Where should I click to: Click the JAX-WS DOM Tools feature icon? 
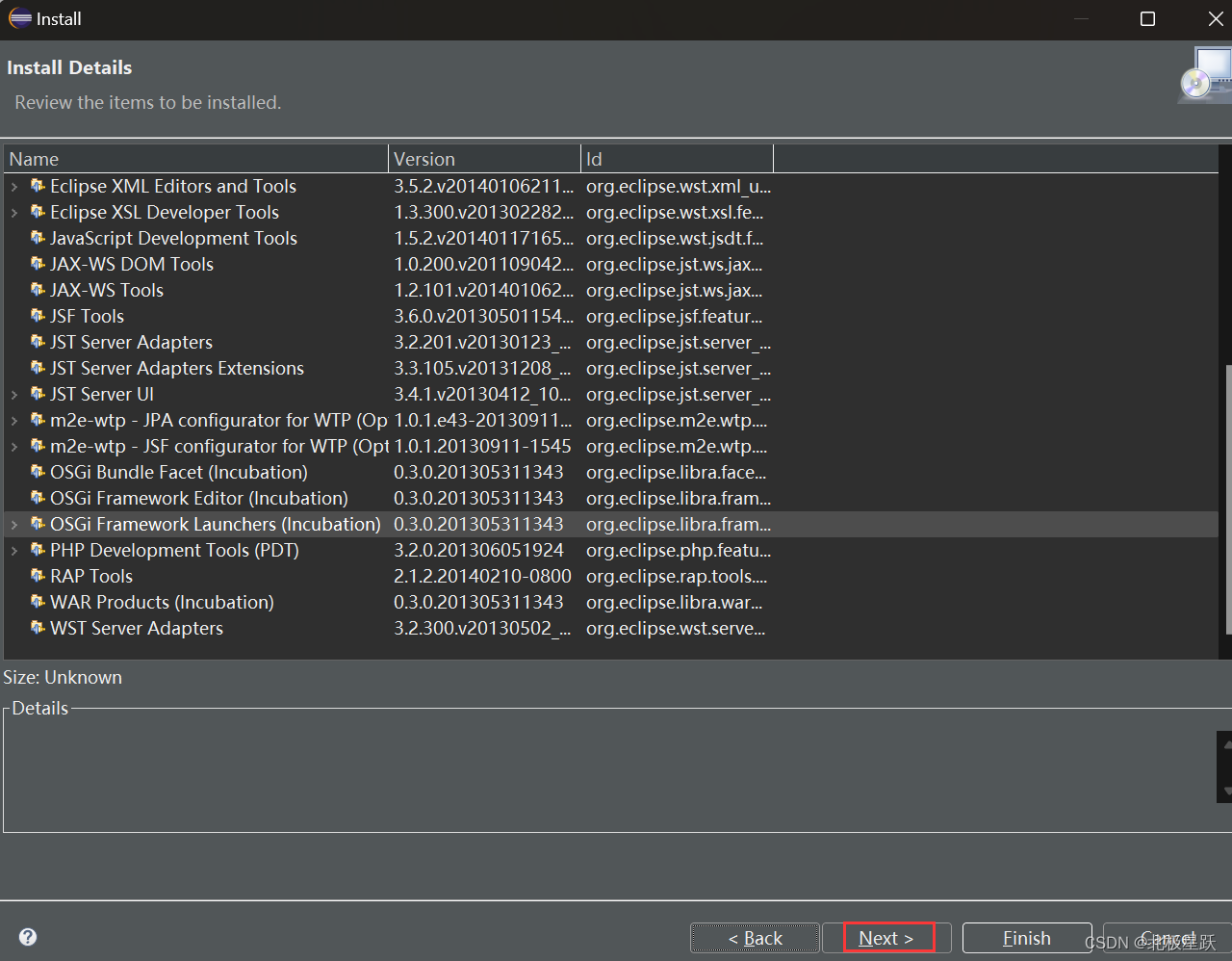[x=38, y=263]
